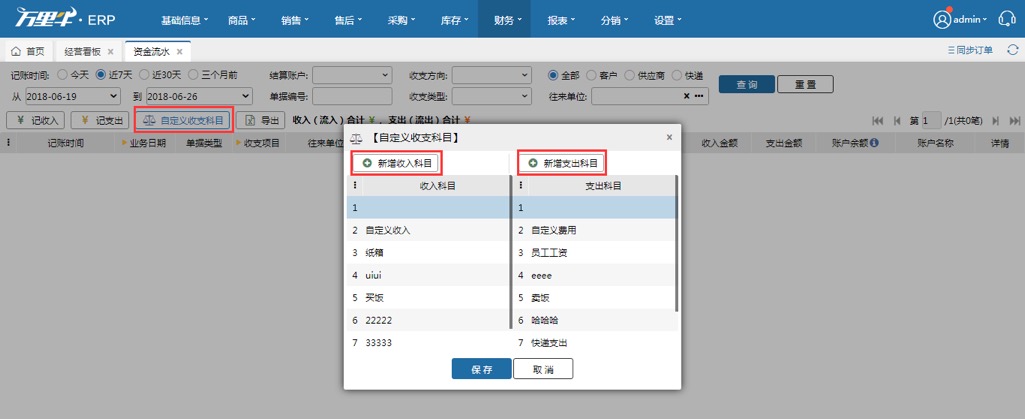Open the 基础信息 menu
The width and height of the screenshot is (1025, 419).
(184, 20)
